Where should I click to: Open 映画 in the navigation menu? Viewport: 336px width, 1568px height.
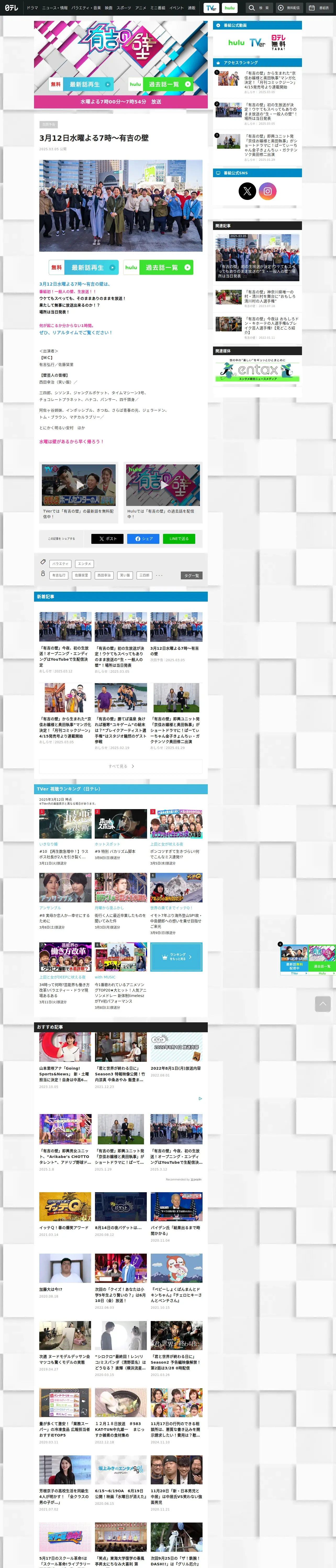[x=109, y=8]
